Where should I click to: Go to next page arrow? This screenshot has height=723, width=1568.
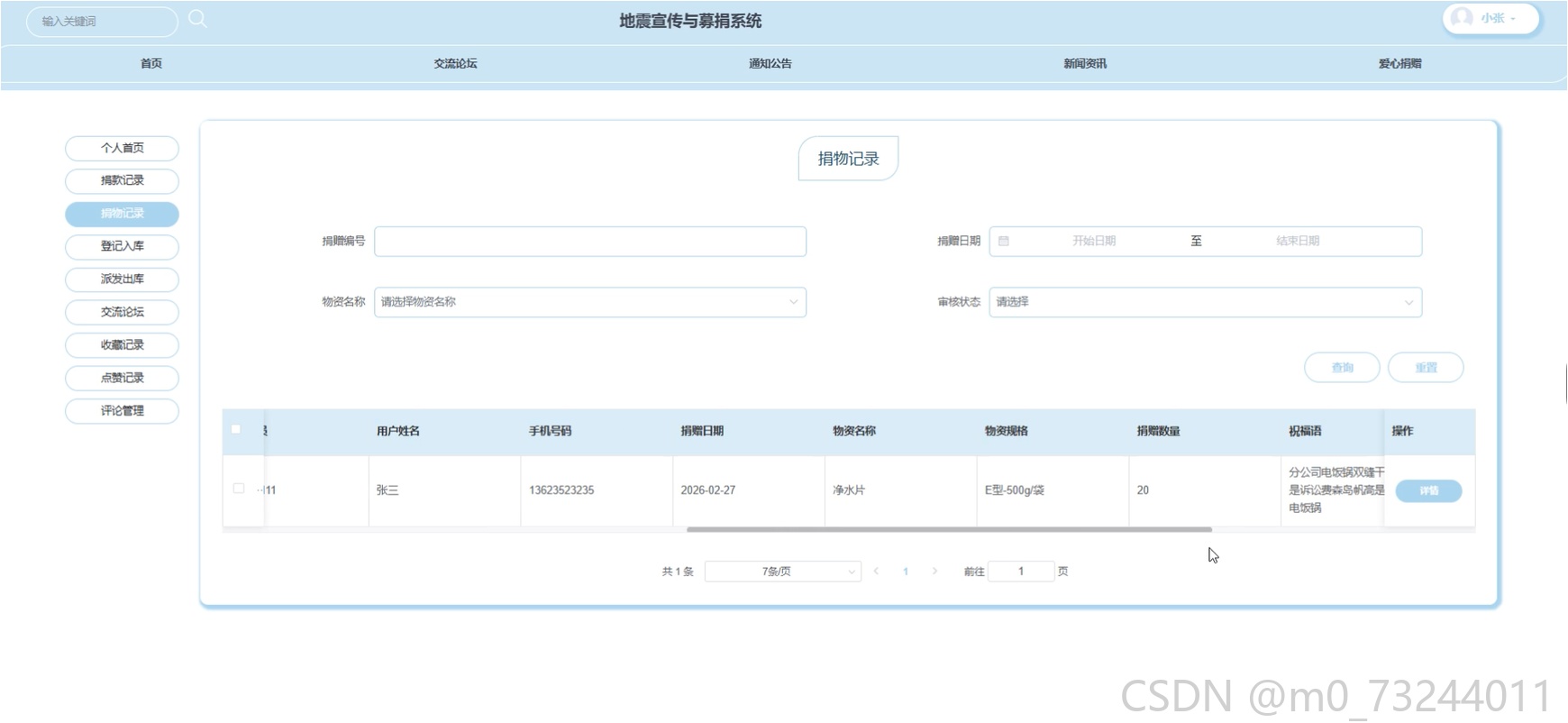point(934,571)
